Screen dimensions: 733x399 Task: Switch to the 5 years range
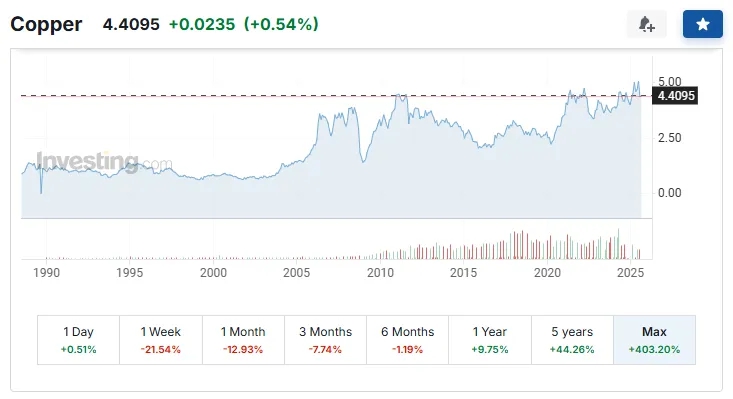572,340
